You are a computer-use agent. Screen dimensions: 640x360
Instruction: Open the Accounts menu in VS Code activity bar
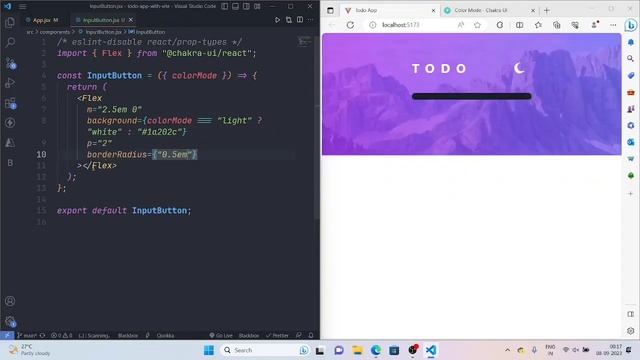10,301
